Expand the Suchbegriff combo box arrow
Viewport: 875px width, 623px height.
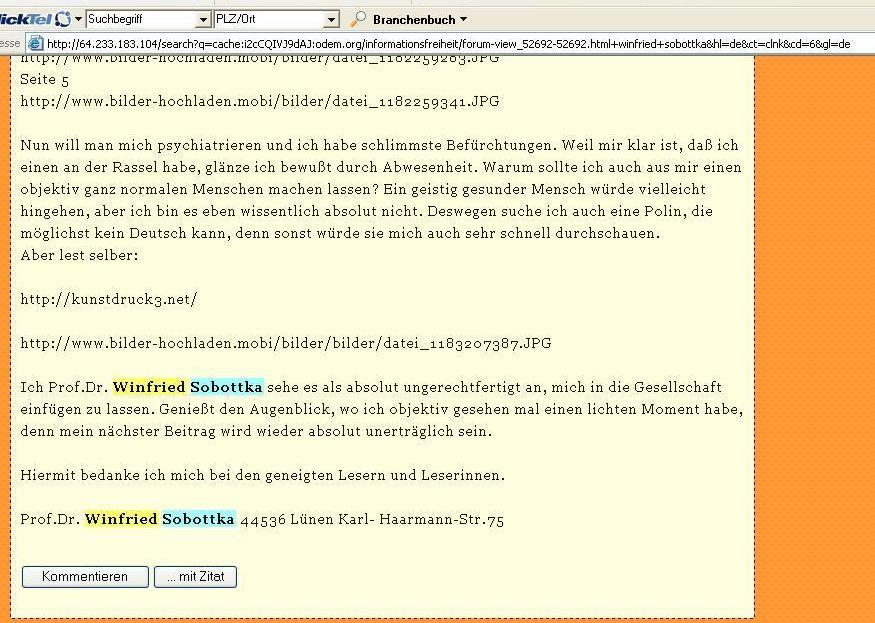(204, 20)
